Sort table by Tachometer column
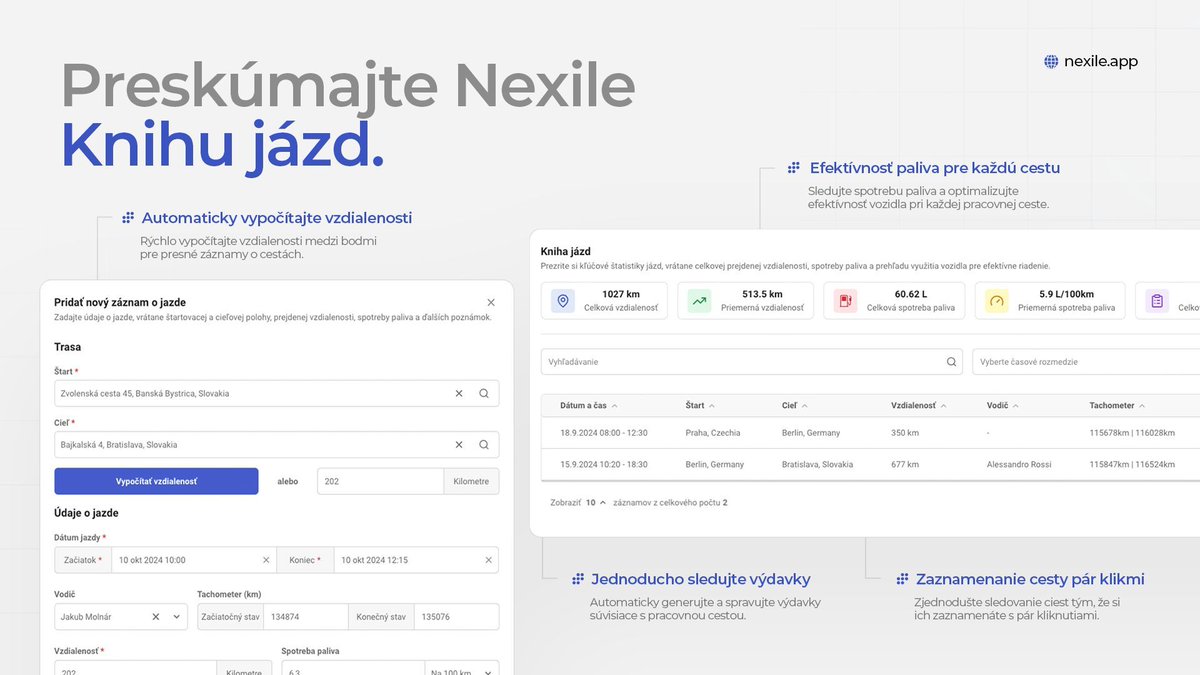 [x=1117, y=405]
